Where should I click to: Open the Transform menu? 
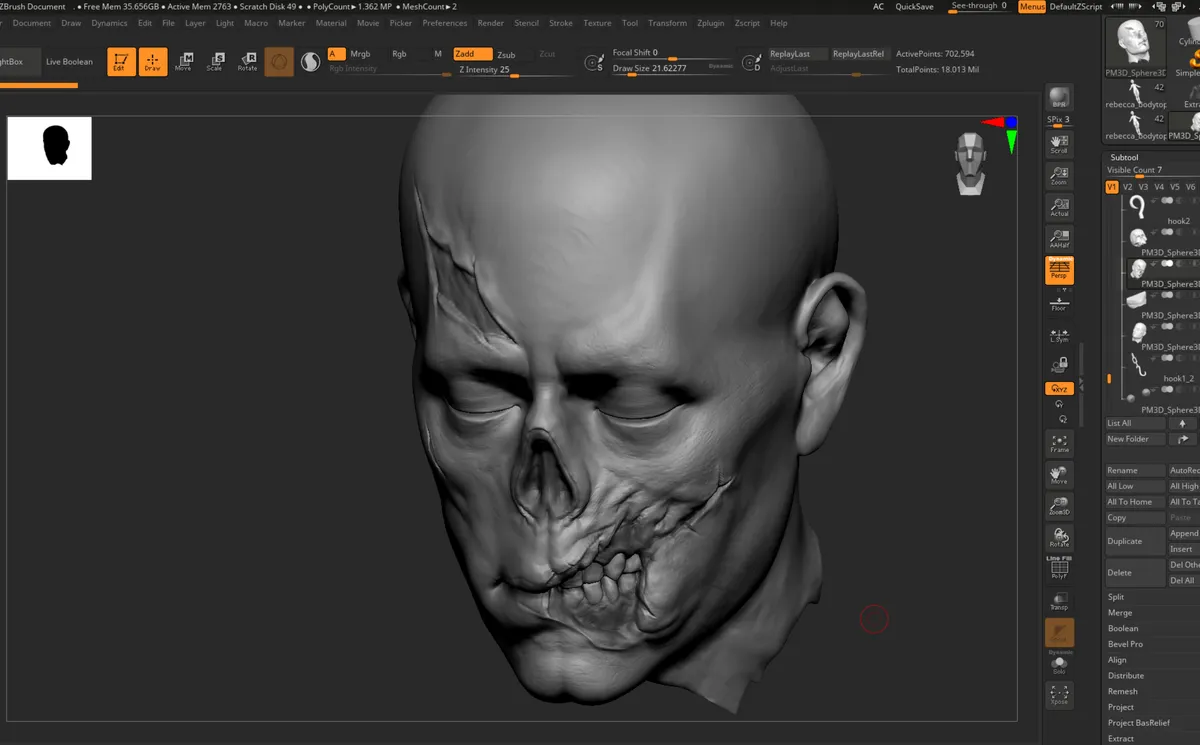667,23
